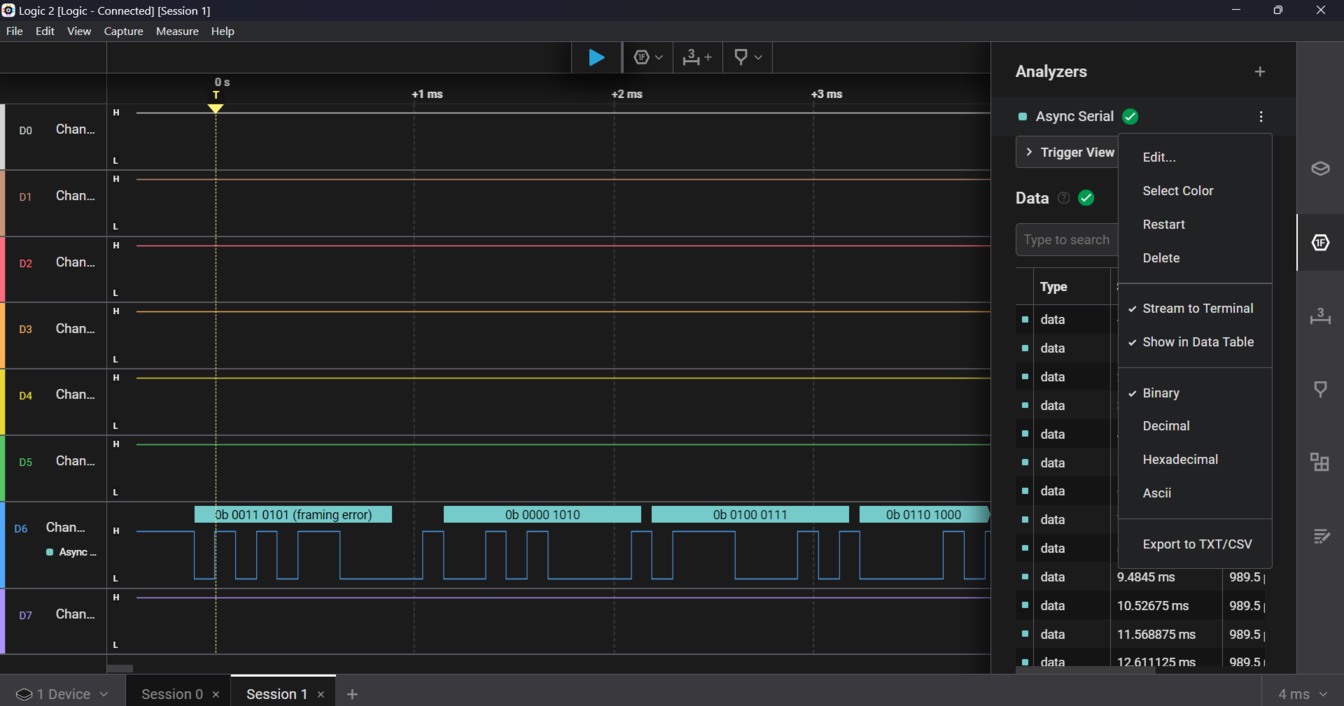Open the timing measurement toolbar icon
The image size is (1344, 706).
(x=697, y=58)
